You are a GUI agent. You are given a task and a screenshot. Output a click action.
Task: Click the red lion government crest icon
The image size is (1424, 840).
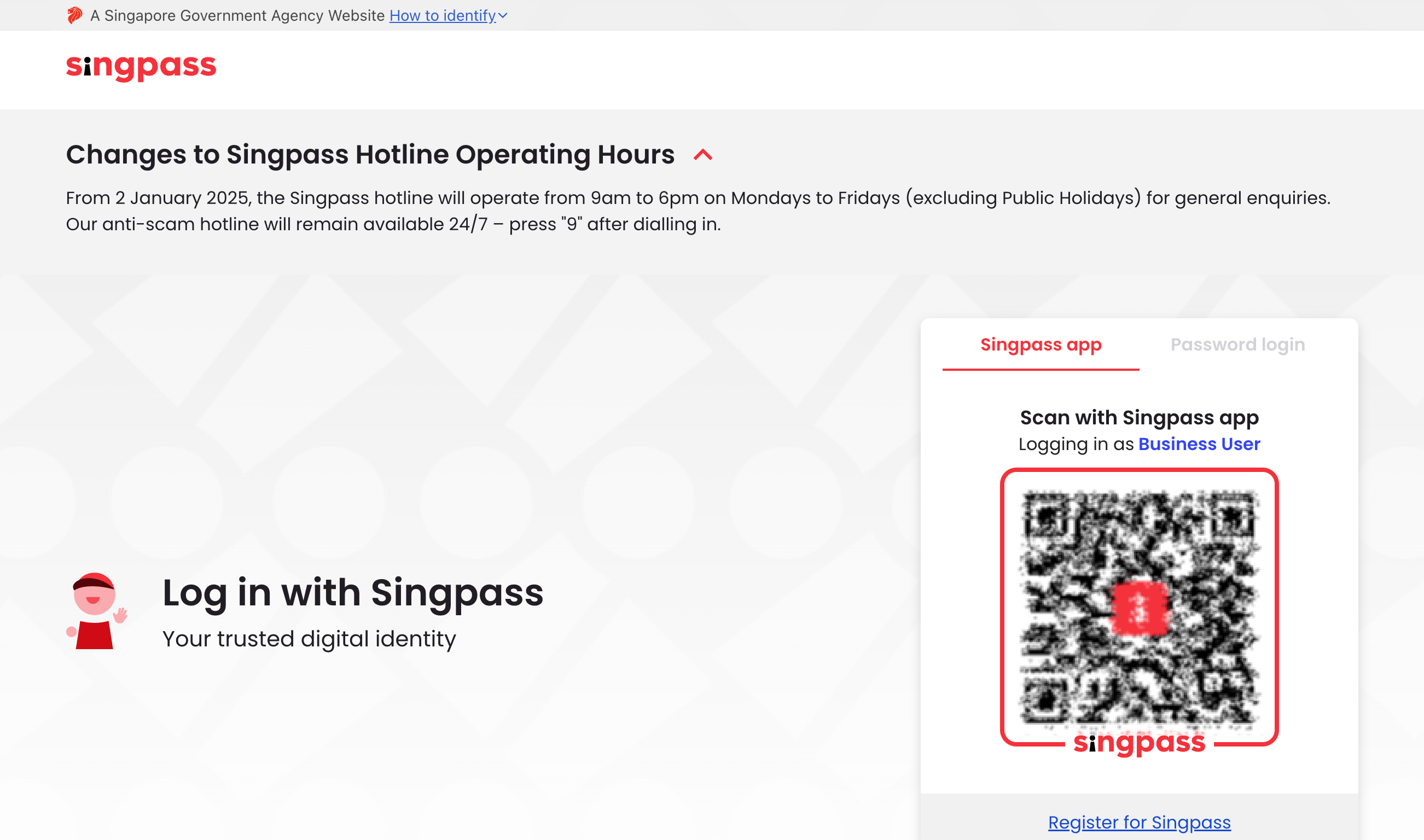point(74,15)
